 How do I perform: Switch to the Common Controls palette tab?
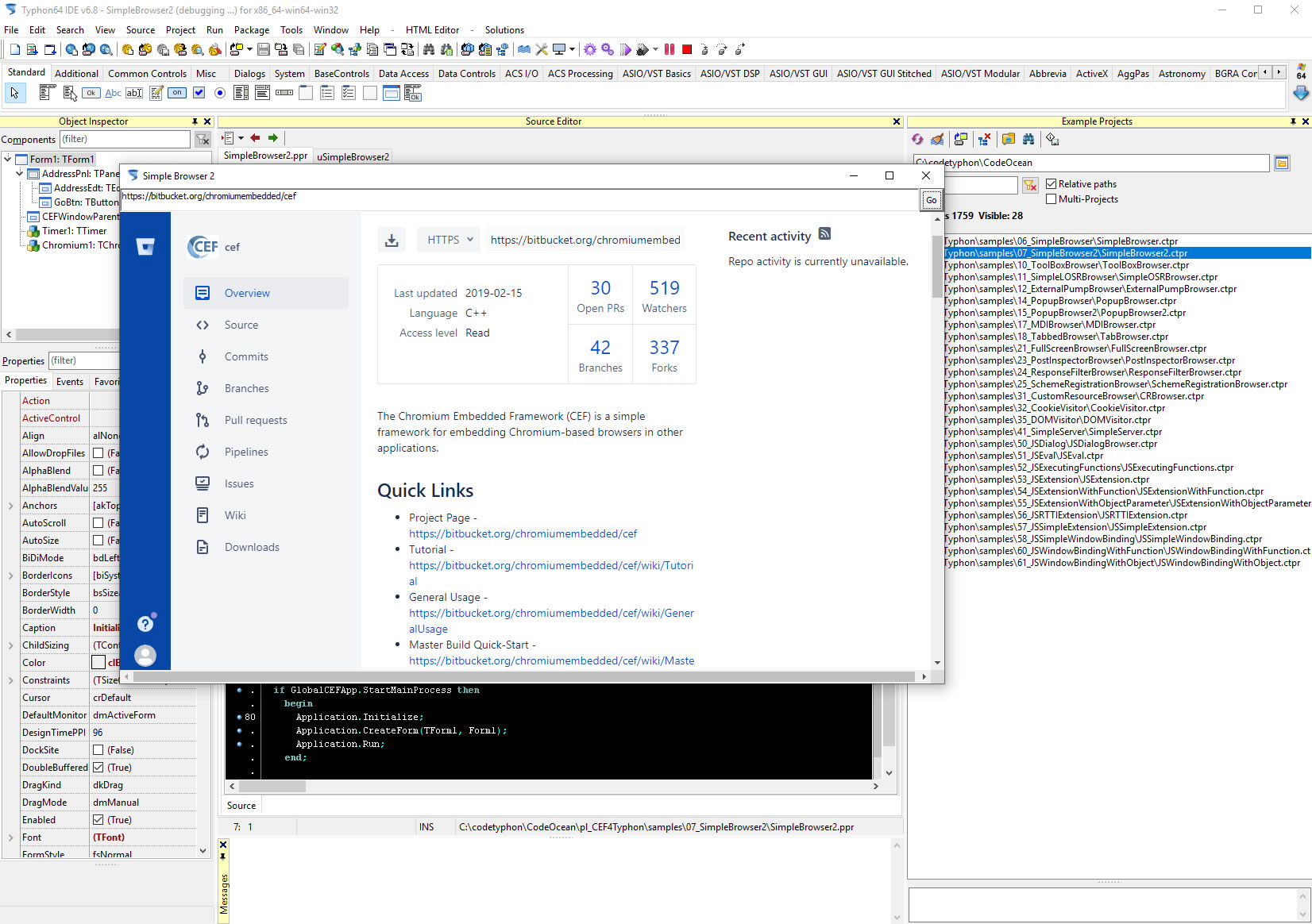click(148, 73)
